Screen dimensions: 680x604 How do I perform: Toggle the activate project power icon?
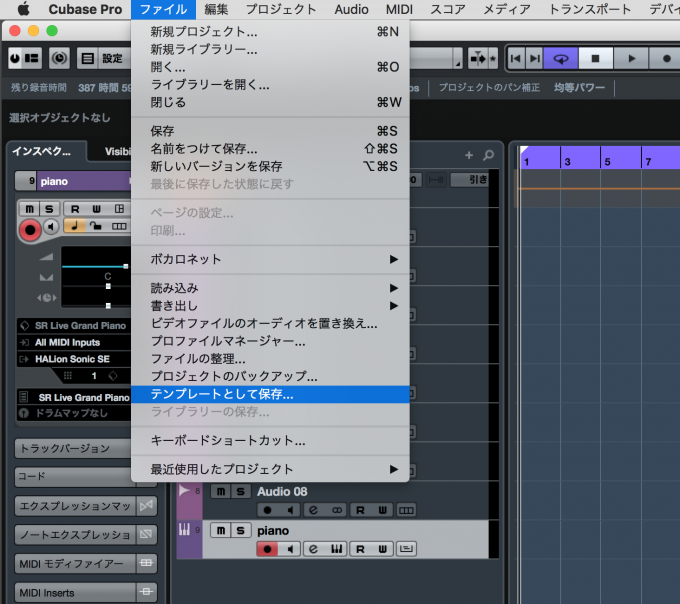[x=15, y=58]
